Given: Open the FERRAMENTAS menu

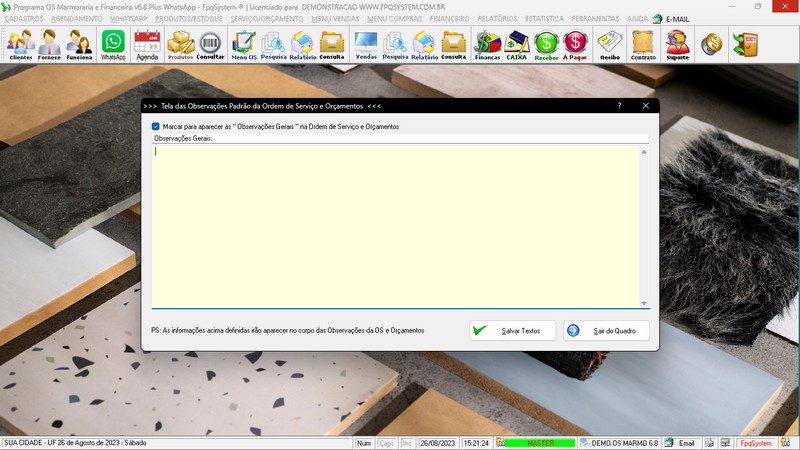Looking at the screenshot, I should point(595,19).
